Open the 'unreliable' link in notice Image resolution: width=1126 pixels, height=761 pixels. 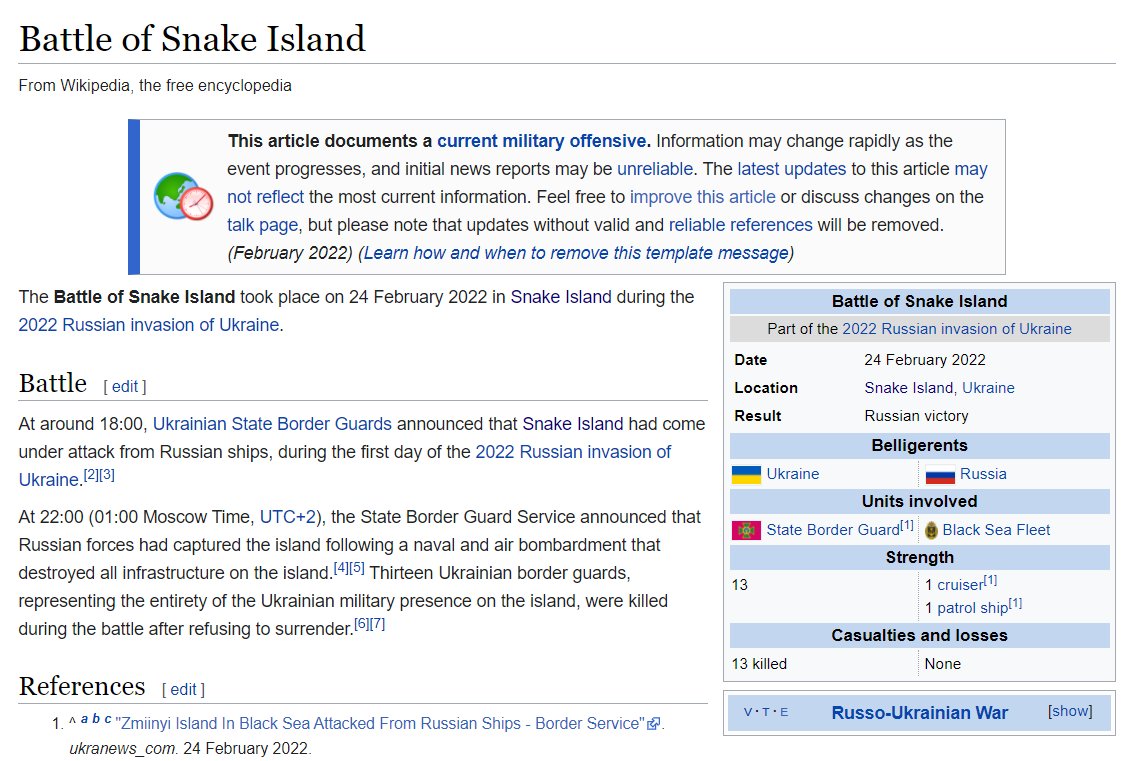tap(655, 169)
